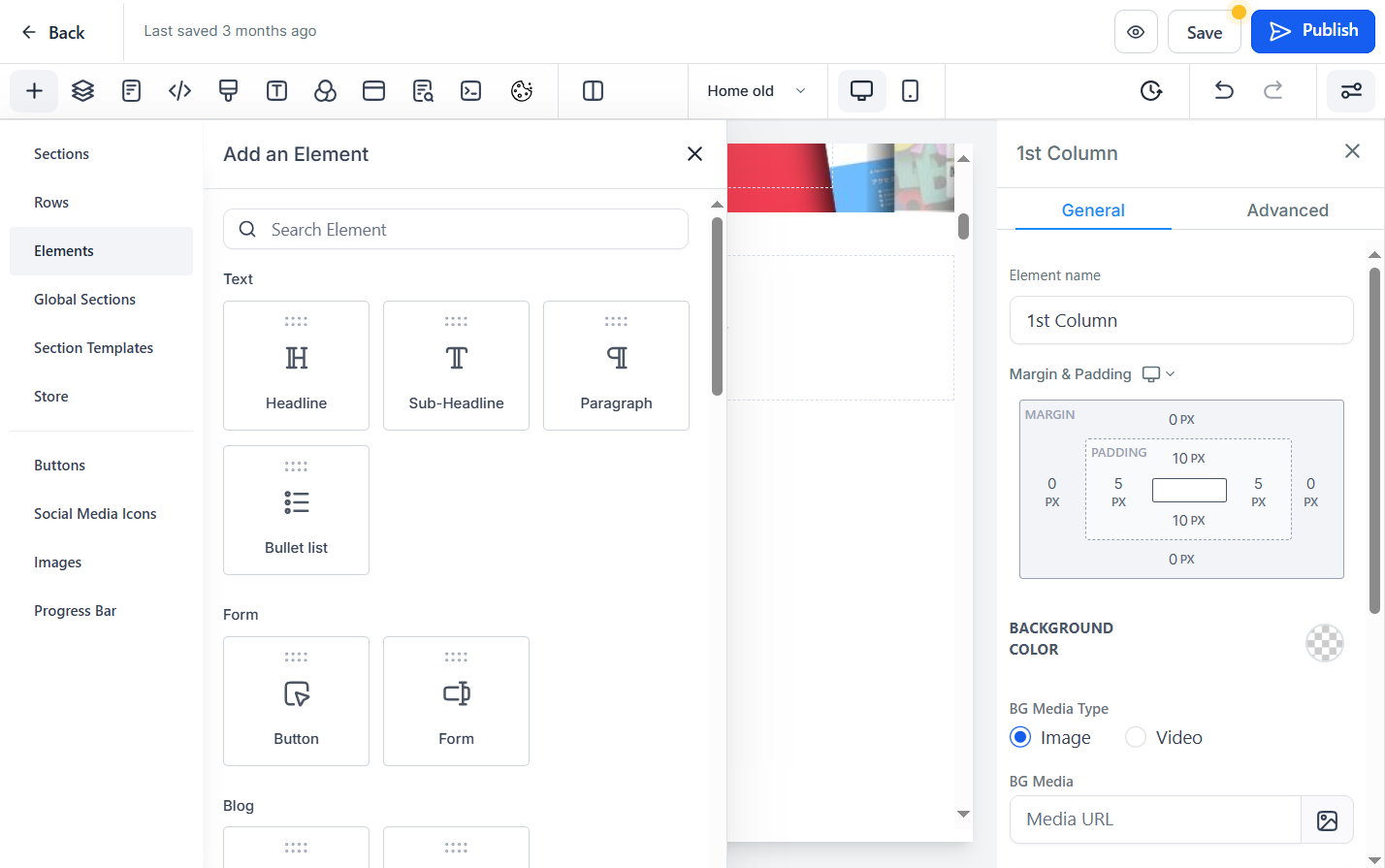
Task: Open Margin & Padding device dropdown
Action: coord(1159,374)
